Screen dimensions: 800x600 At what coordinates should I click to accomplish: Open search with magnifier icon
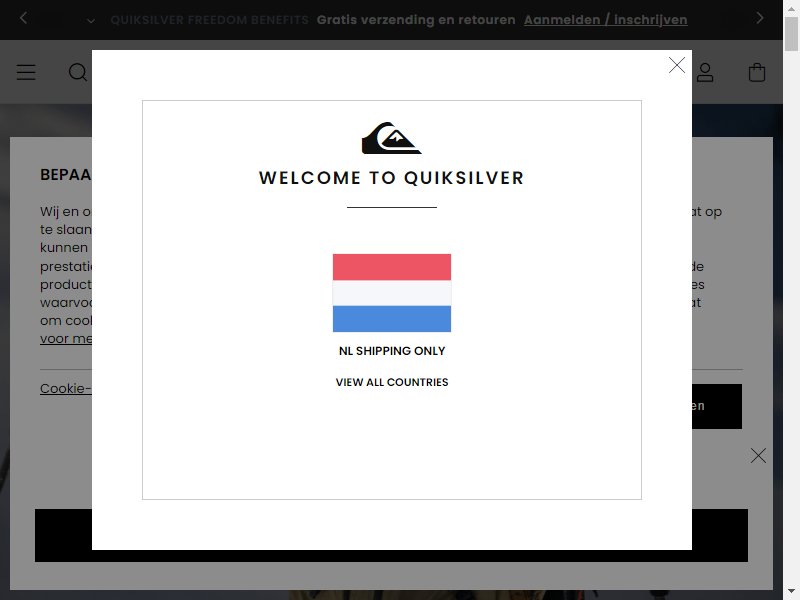[x=78, y=72]
